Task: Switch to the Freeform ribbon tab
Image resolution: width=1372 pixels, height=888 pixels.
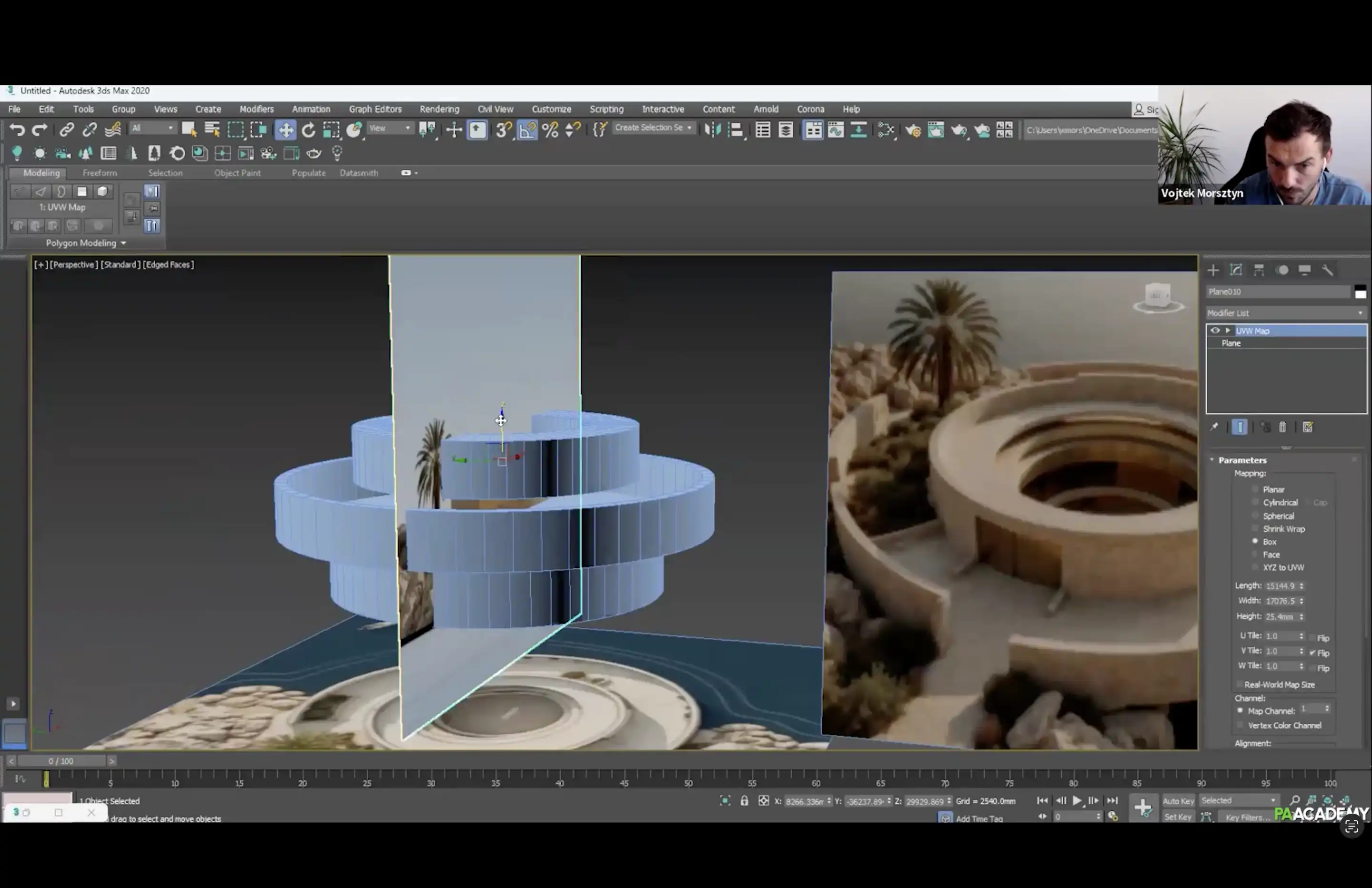Action: coord(99,172)
